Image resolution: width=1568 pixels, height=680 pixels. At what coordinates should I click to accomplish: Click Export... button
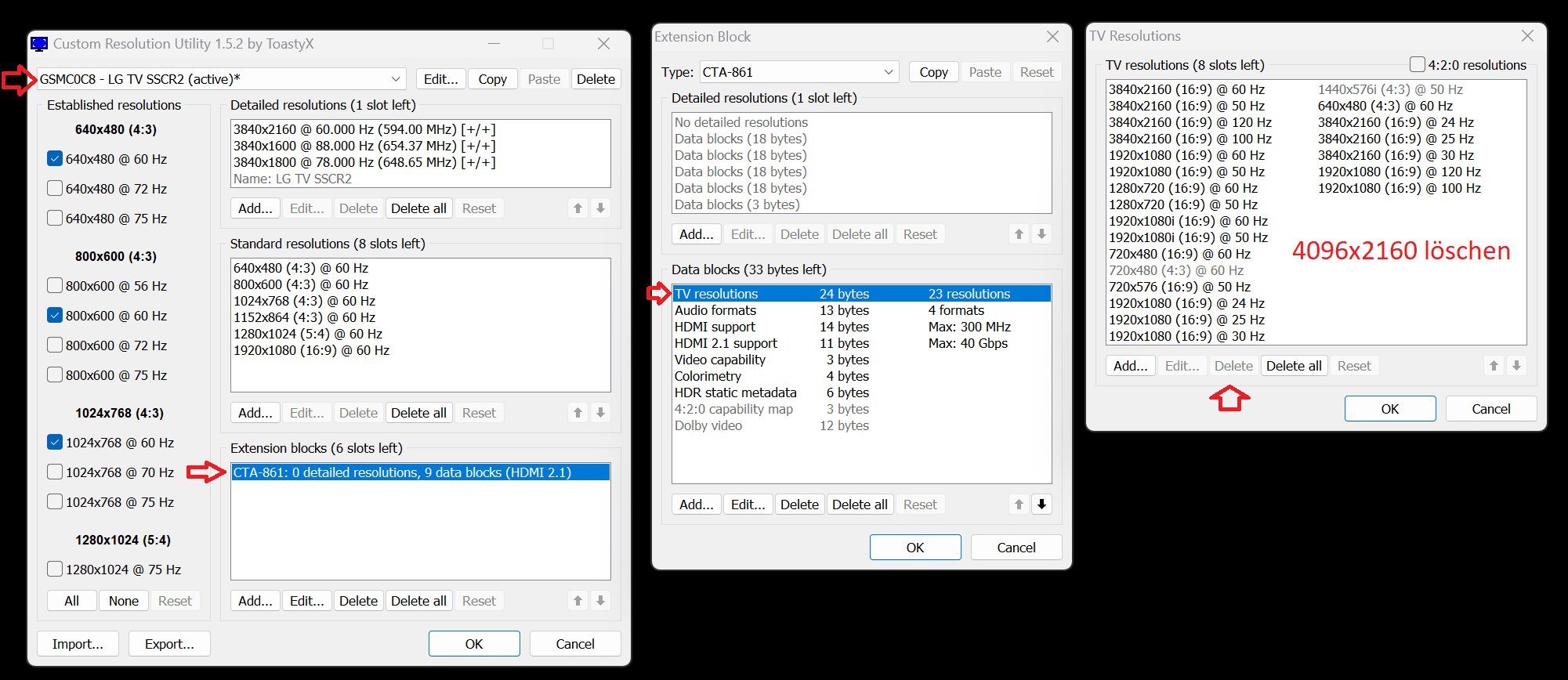[169, 644]
